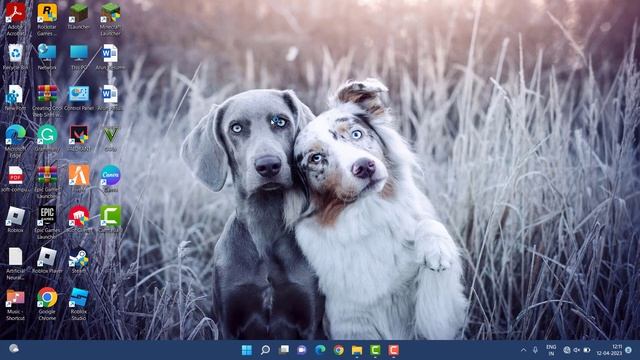Image resolution: width=640 pixels, height=360 pixels.
Task: Select the soft-compu PDF file icon
Action: 16,179
